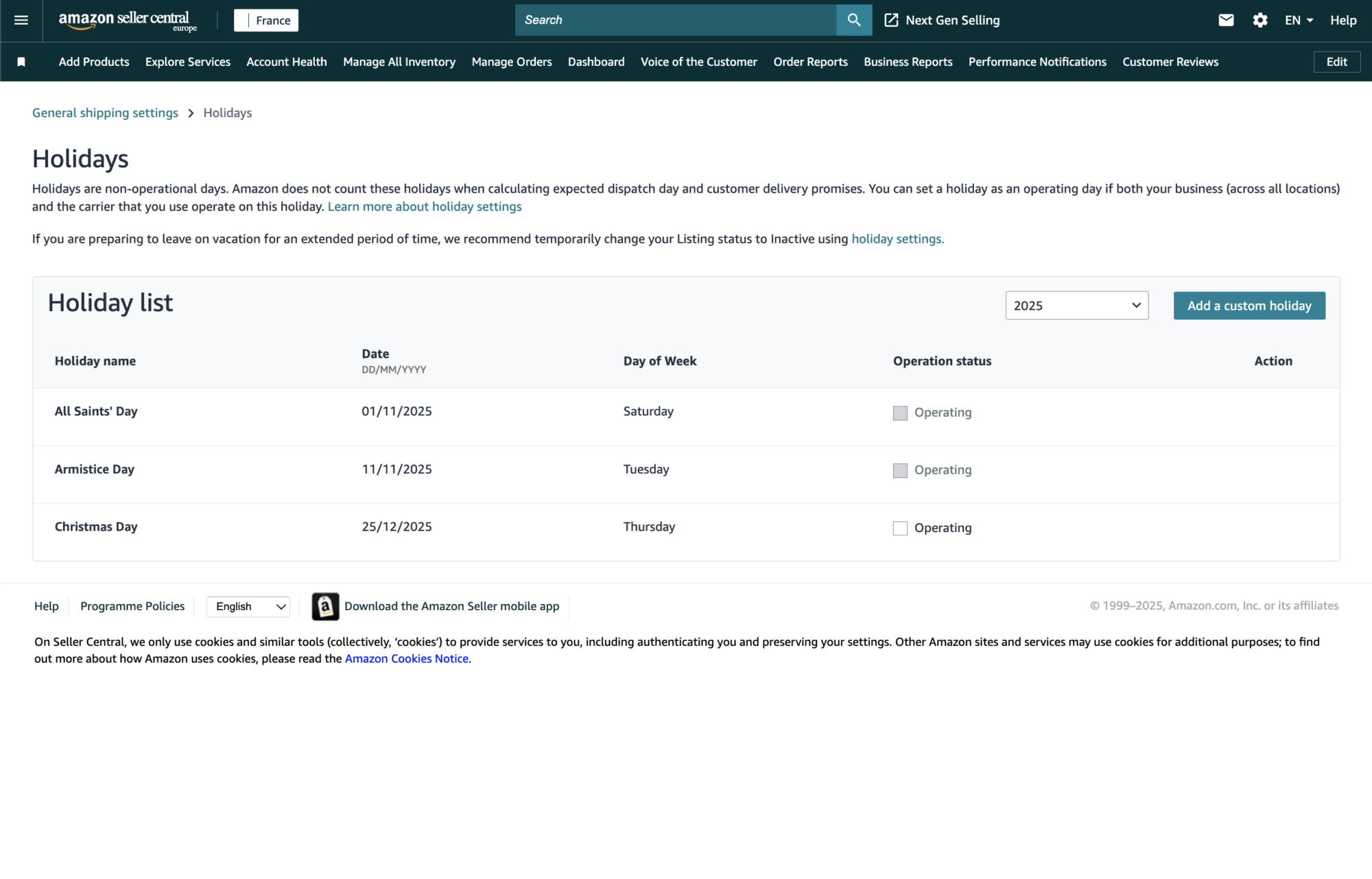The image size is (1372, 879).
Task: Click the bookmark icon in navigation bar
Action: [21, 62]
